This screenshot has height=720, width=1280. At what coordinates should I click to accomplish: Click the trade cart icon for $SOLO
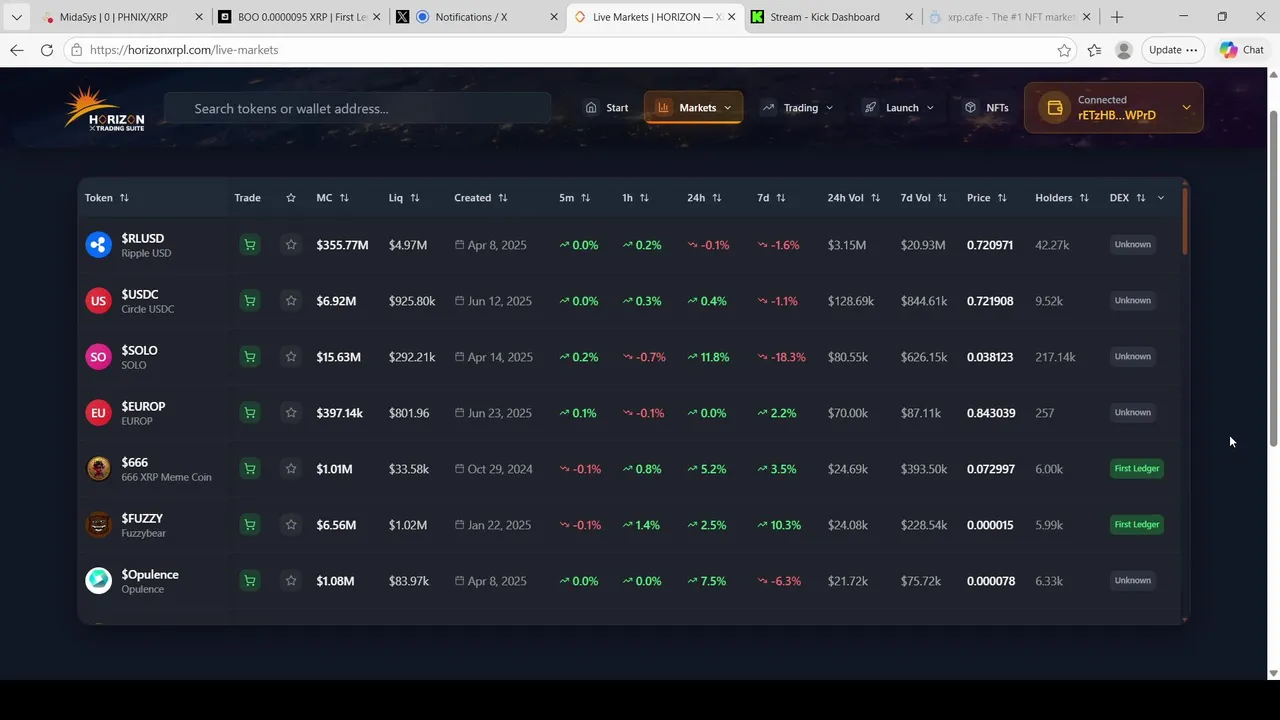coord(250,357)
